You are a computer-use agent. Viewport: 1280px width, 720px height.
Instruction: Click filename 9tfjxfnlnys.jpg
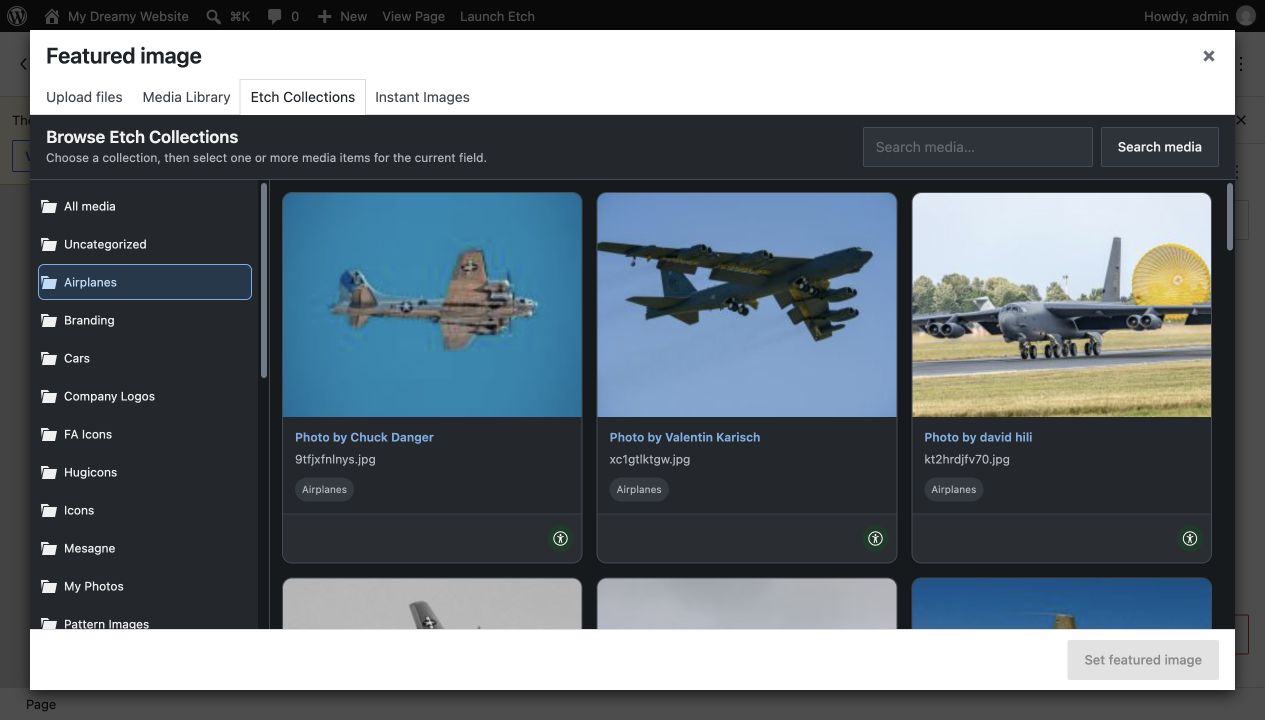[x=335, y=459]
